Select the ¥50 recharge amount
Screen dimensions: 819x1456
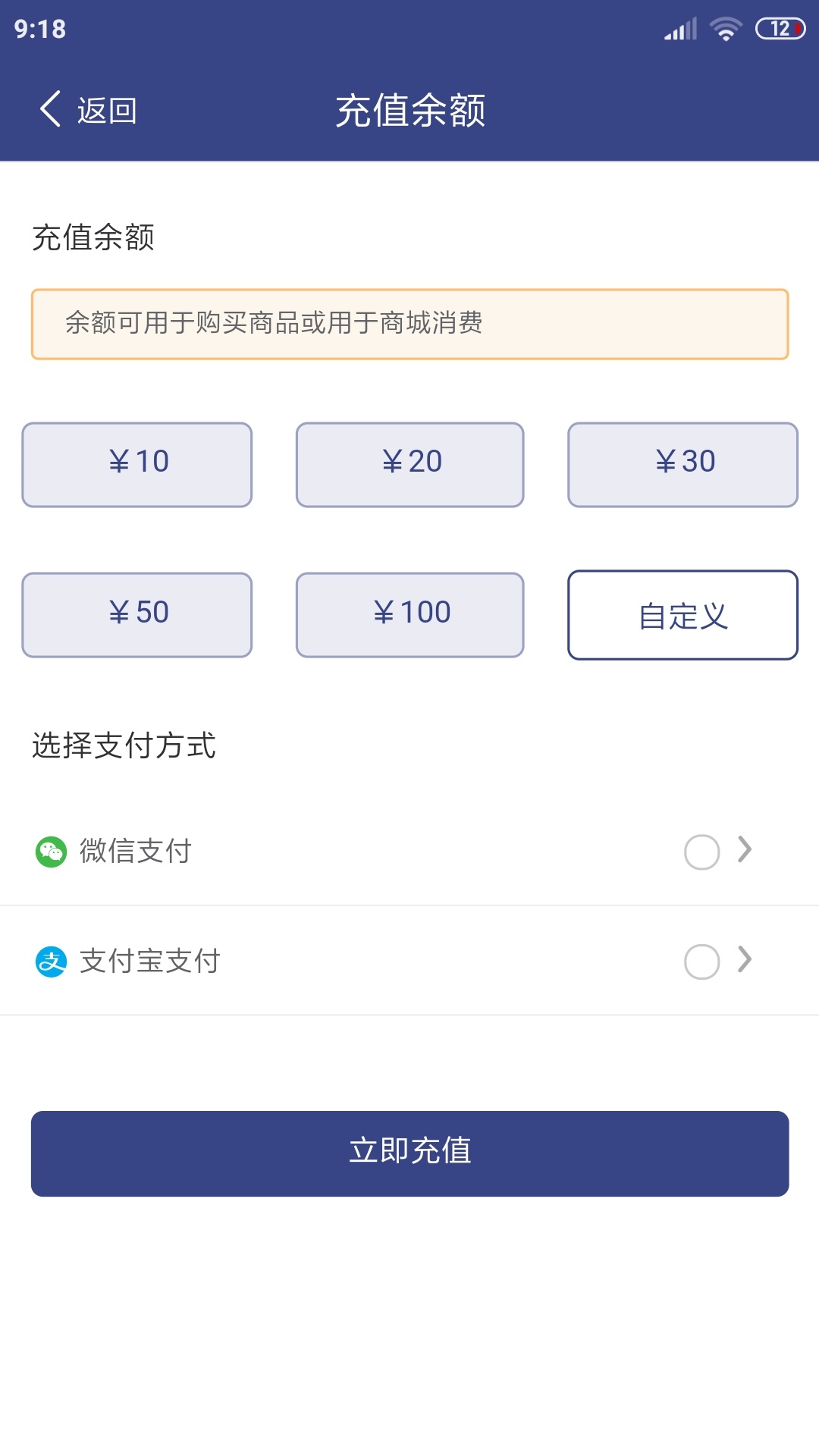(137, 614)
